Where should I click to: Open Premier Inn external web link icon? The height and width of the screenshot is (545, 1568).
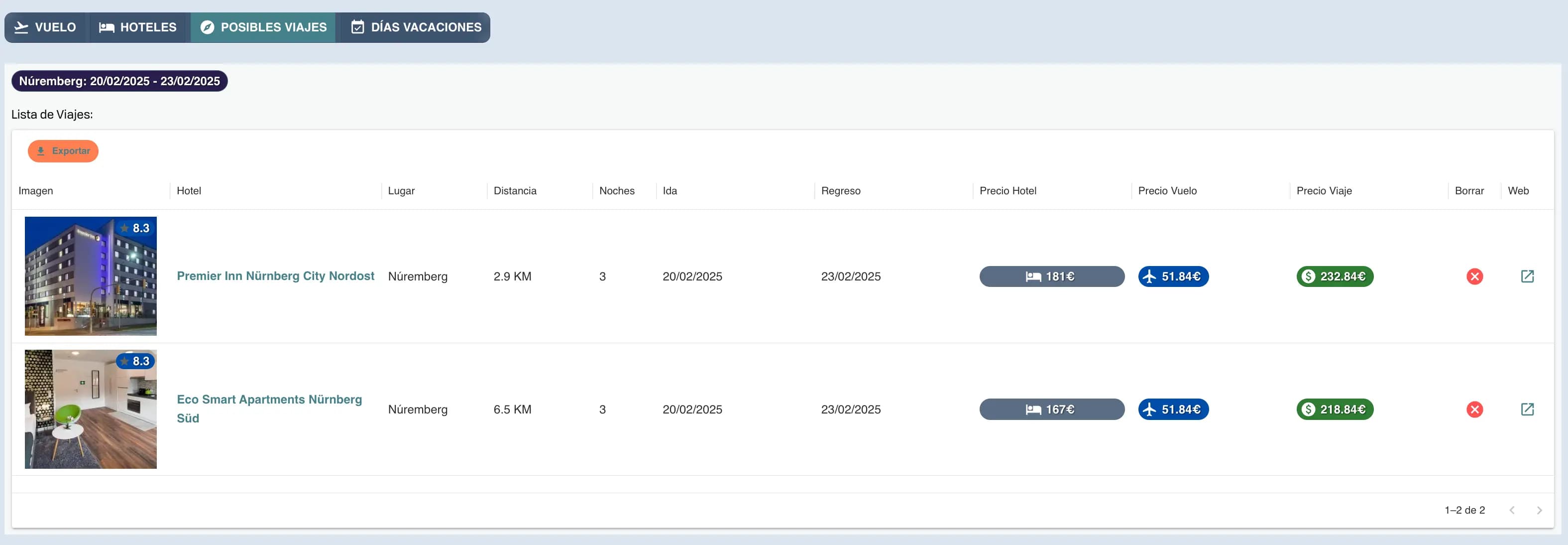pyautogui.click(x=1527, y=276)
